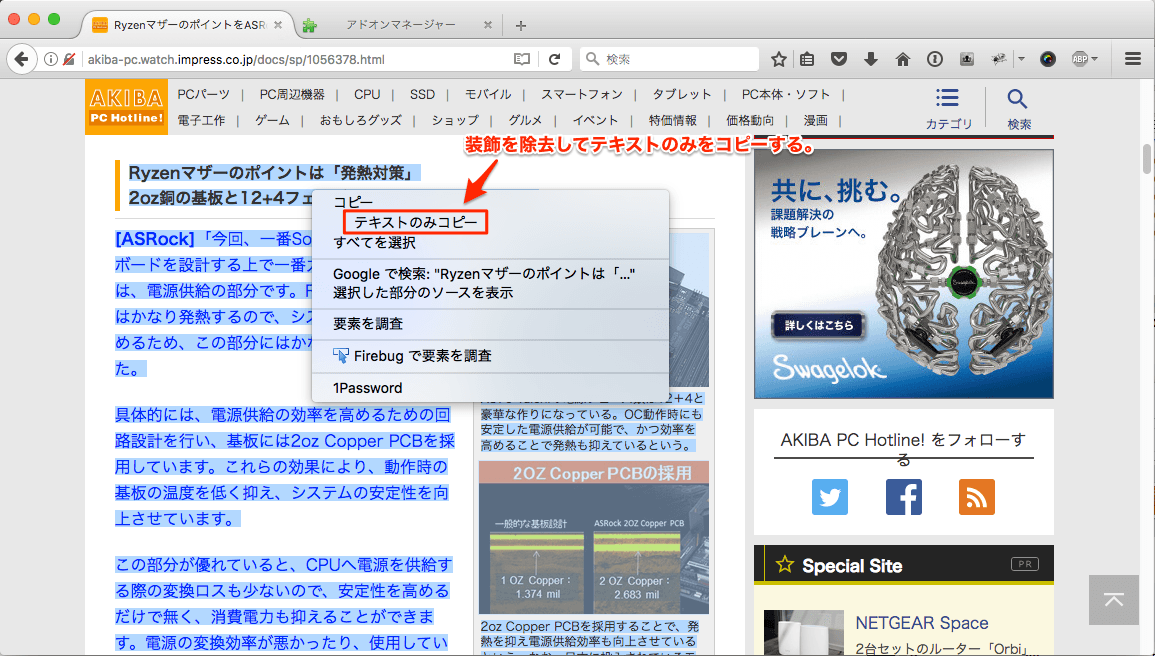This screenshot has width=1155, height=656.
Task: Click the address bar URL field
Action: pos(295,59)
